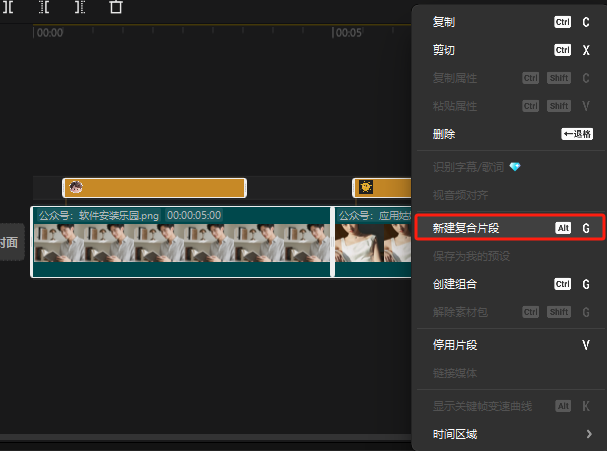Toggle 停用片段 for the selected clip

coord(454,345)
